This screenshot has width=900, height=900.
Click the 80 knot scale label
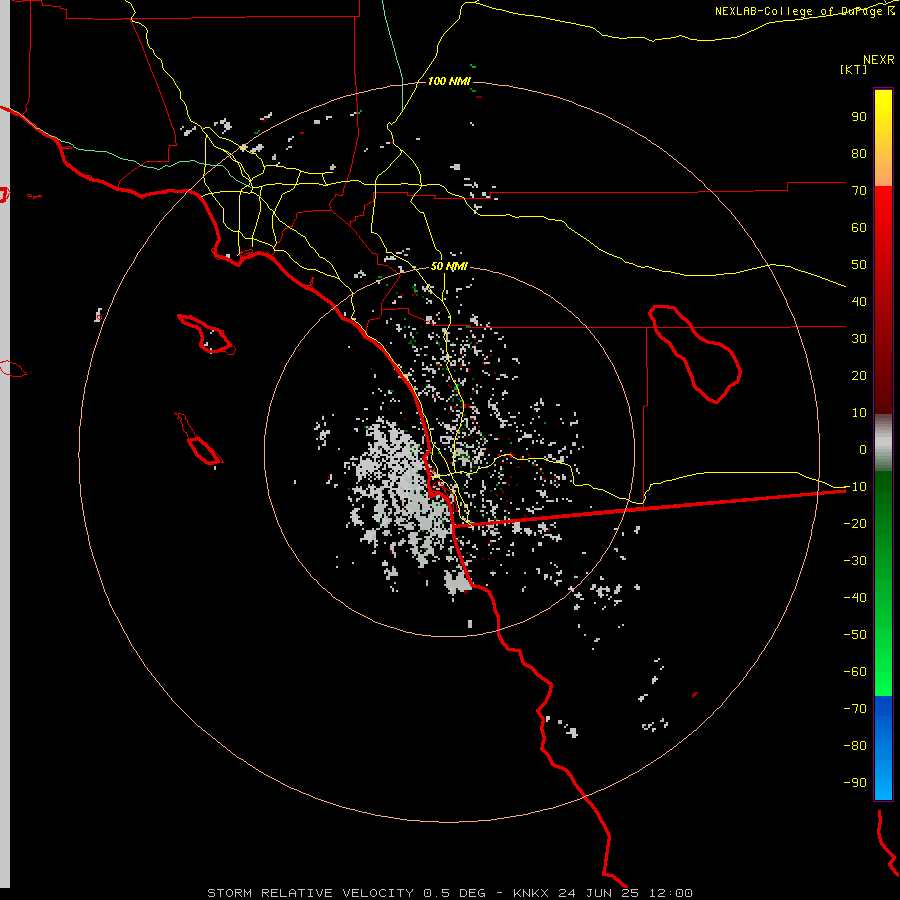click(859, 153)
